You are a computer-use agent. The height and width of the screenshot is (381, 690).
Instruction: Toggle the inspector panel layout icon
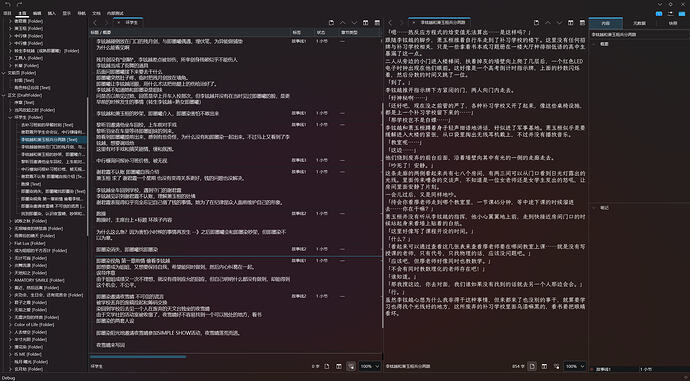682,13
